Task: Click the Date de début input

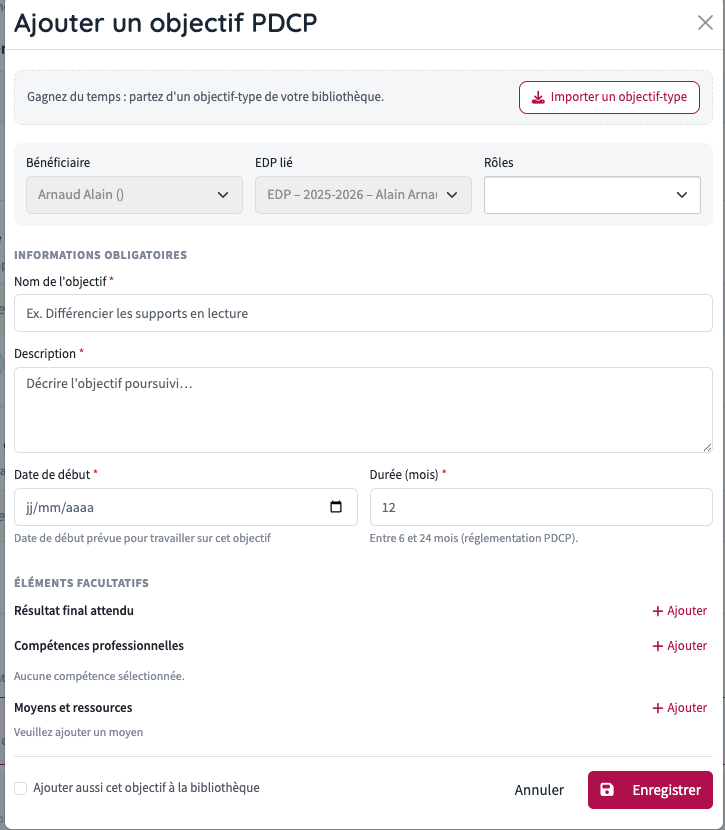Action: (x=186, y=507)
